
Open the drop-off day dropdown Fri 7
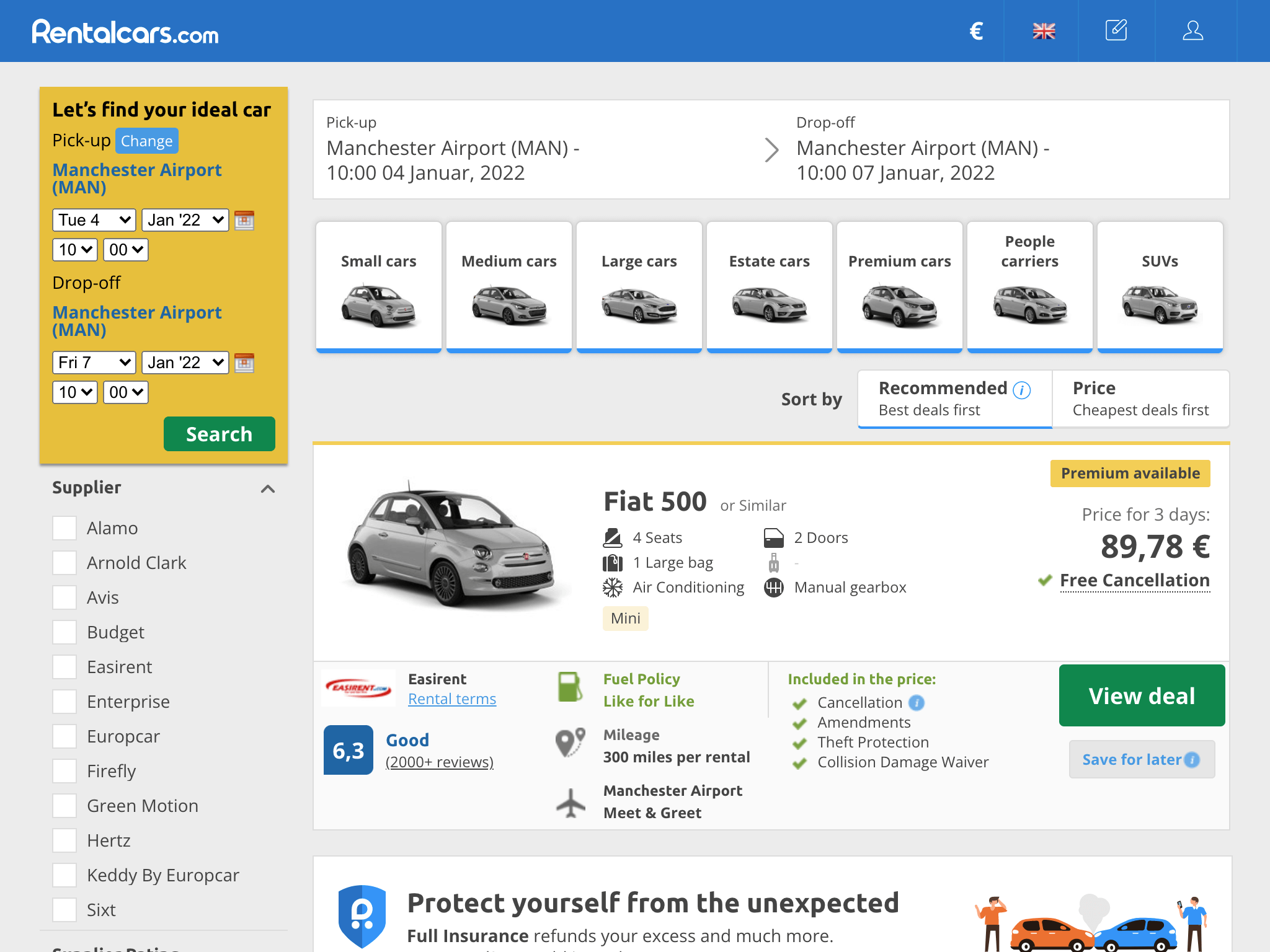pos(94,363)
